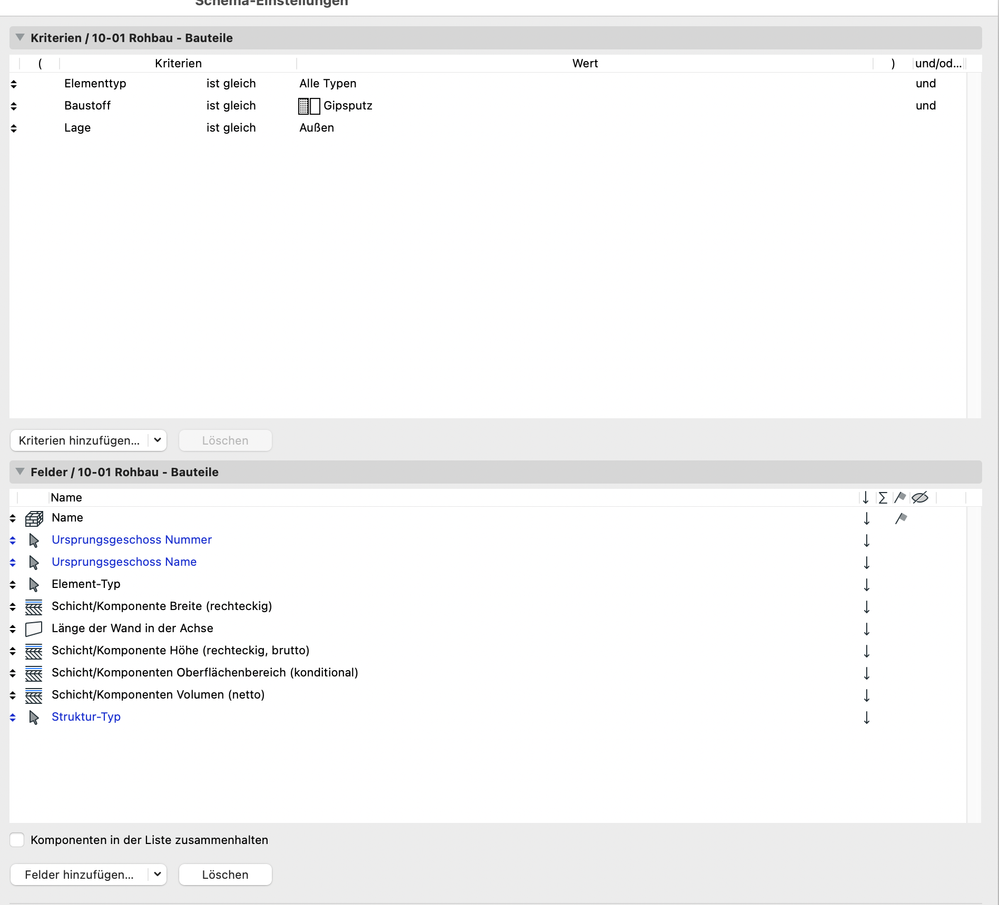
Task: Click the disabled Löschen button below criteria
Action: tap(225, 440)
